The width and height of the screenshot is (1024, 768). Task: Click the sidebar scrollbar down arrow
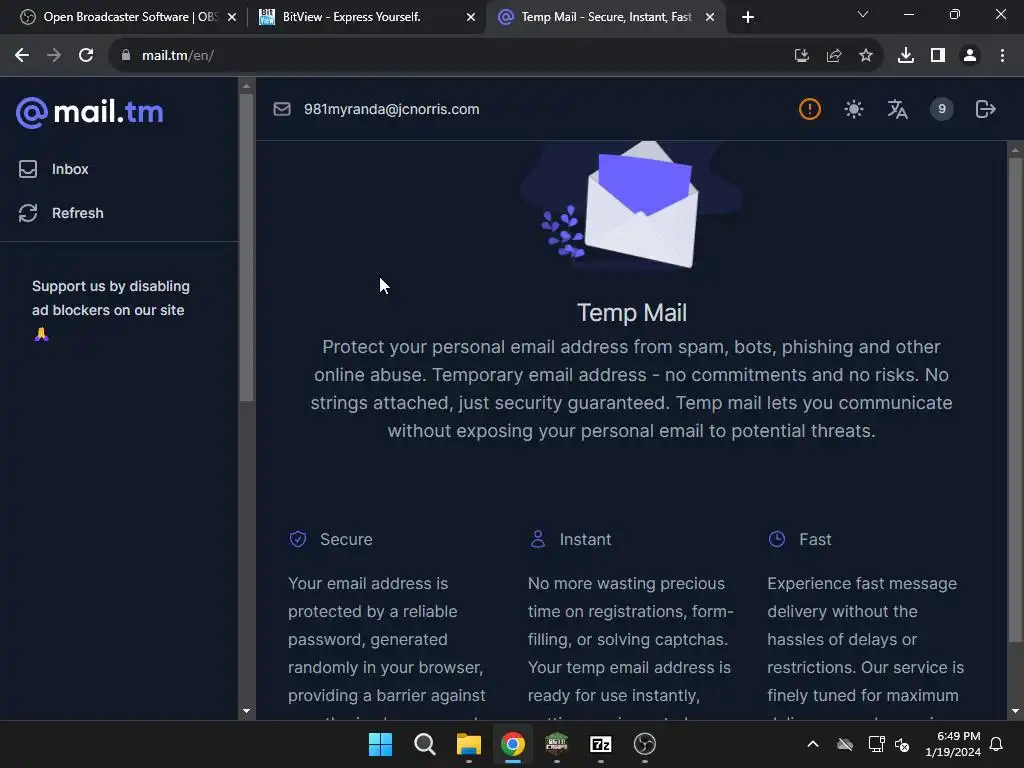[246, 711]
